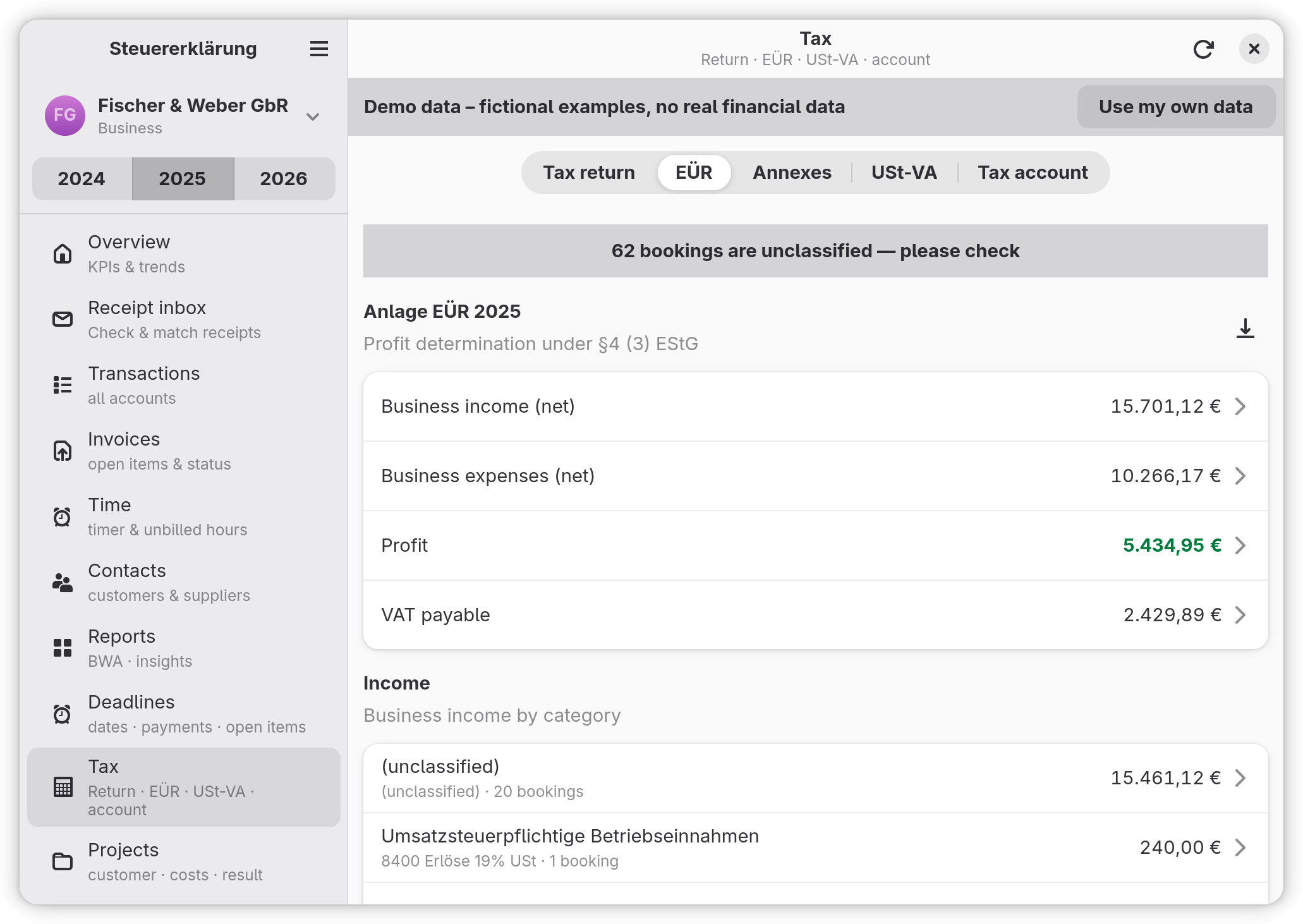Open Receipt inbox in the sidebar

[x=184, y=320]
